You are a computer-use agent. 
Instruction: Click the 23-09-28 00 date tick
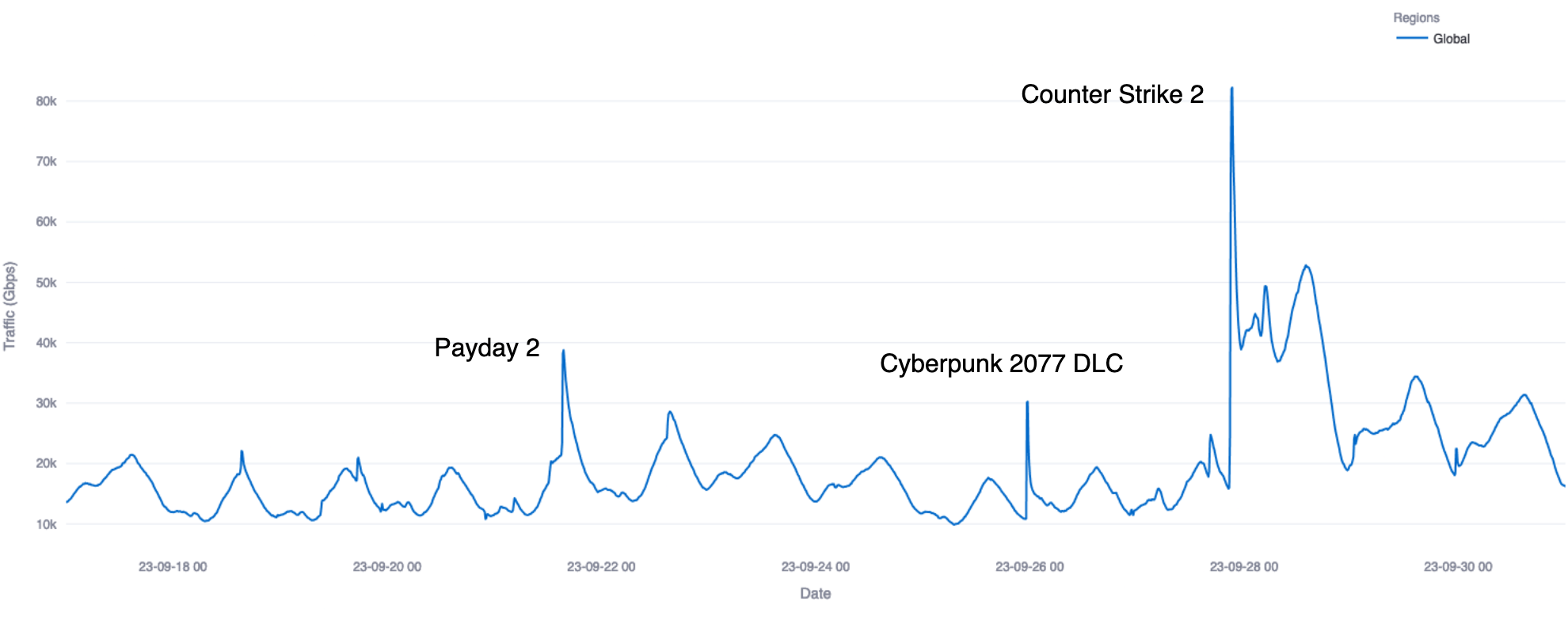[x=1244, y=567]
